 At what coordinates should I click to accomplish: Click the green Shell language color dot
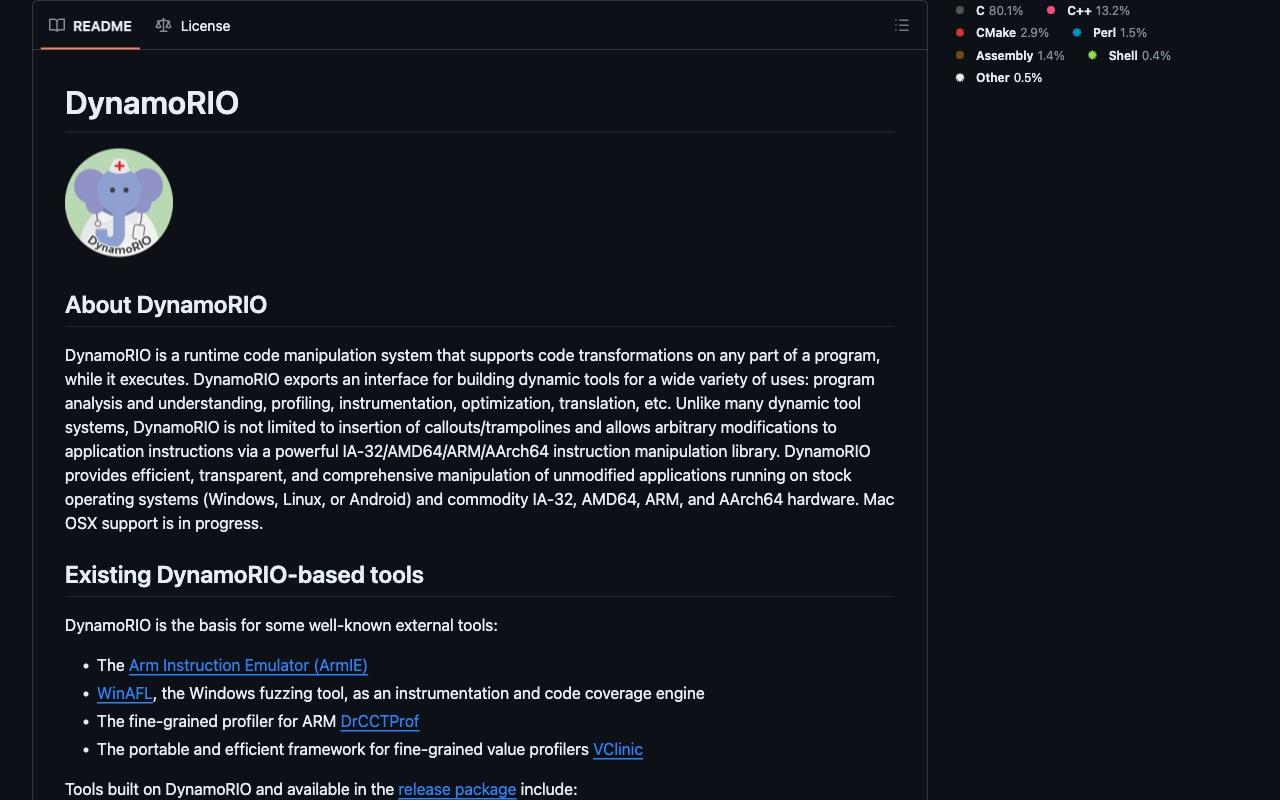pos(1092,55)
